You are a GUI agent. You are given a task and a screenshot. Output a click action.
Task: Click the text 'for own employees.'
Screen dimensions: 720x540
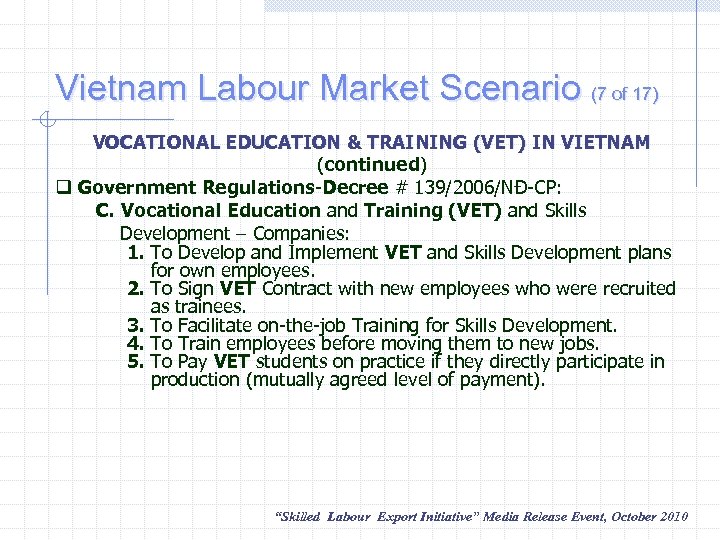[233, 270]
